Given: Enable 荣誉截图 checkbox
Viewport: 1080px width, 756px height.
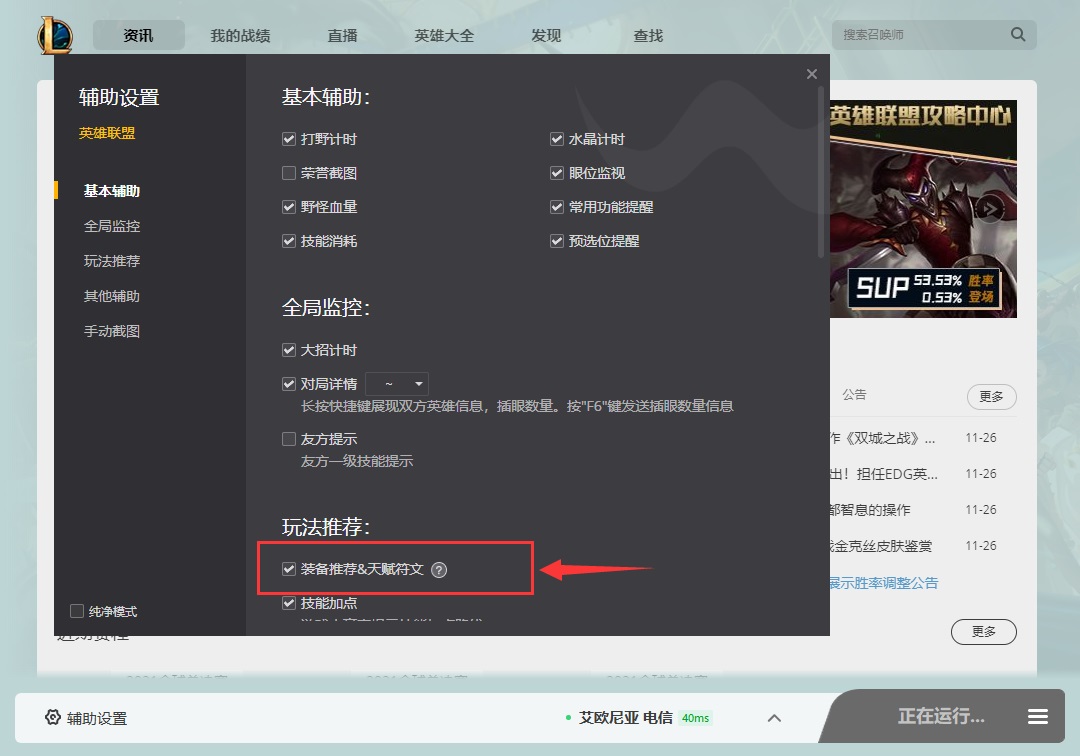Looking at the screenshot, I should tap(289, 173).
